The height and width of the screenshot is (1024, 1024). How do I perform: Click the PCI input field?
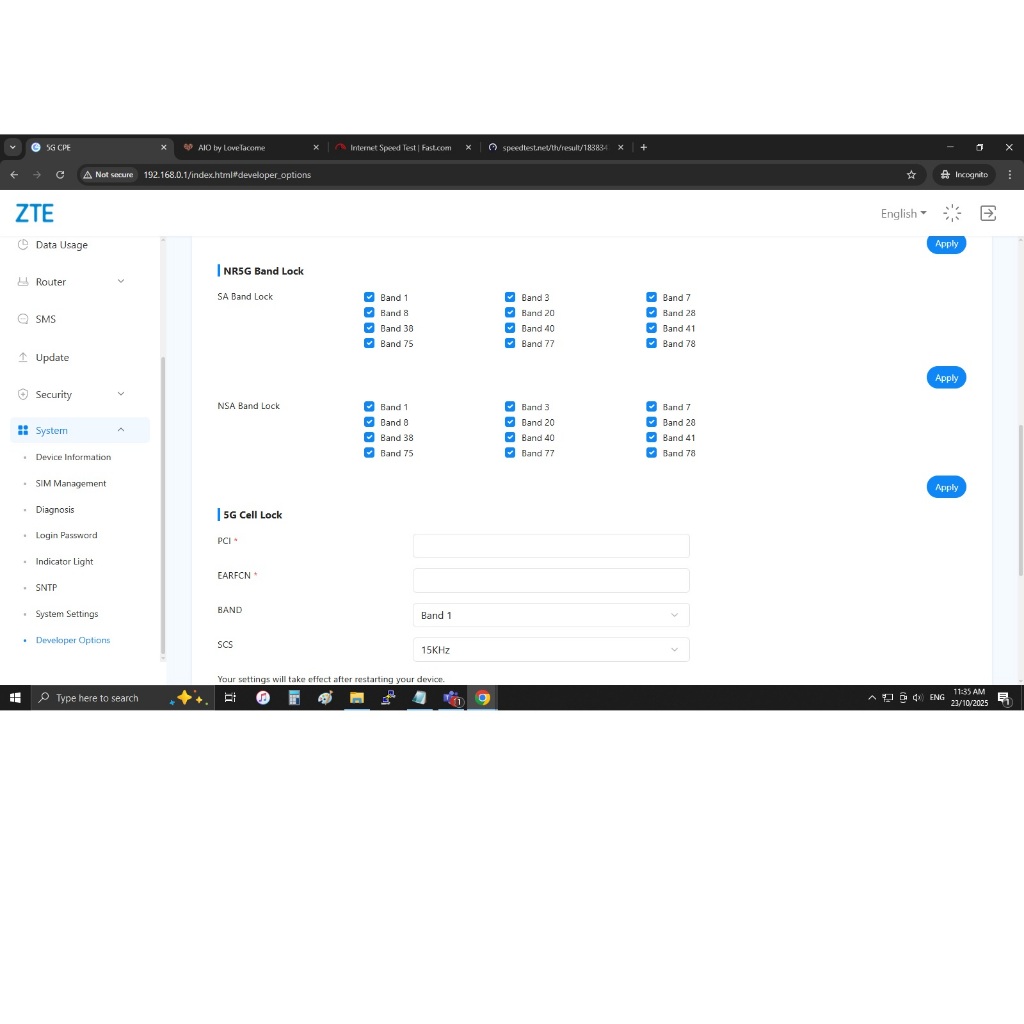point(551,546)
